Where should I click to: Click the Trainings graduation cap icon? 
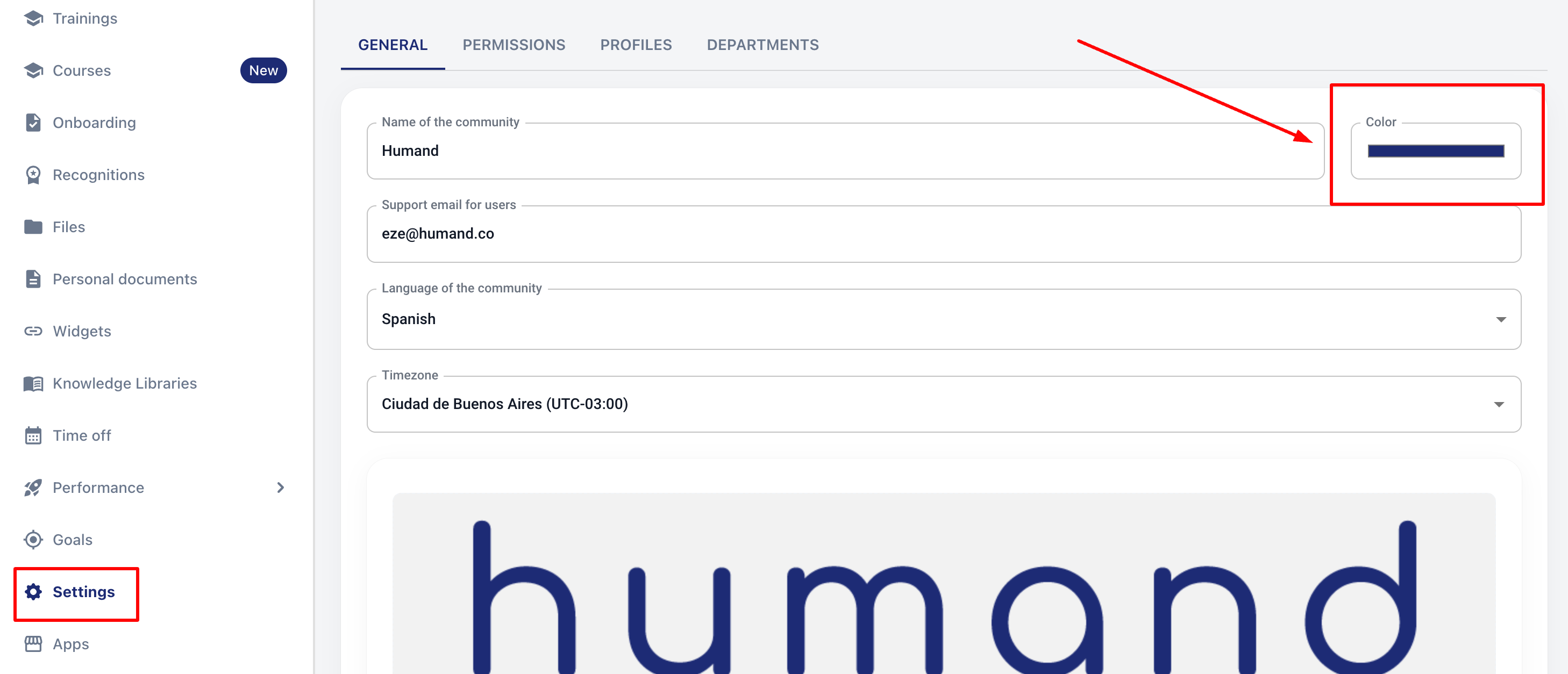33,18
